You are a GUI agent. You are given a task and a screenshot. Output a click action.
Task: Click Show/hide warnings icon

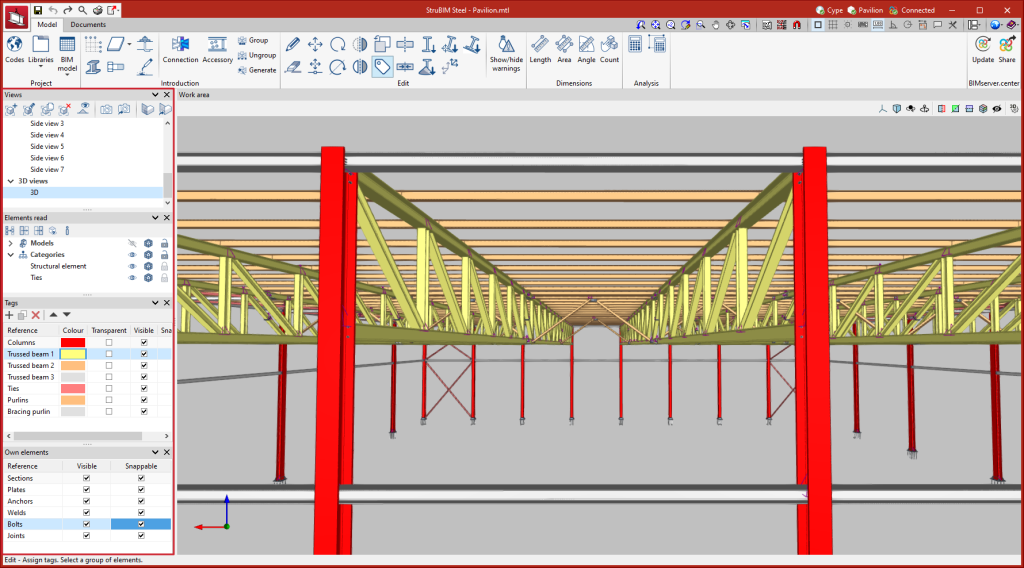point(506,46)
